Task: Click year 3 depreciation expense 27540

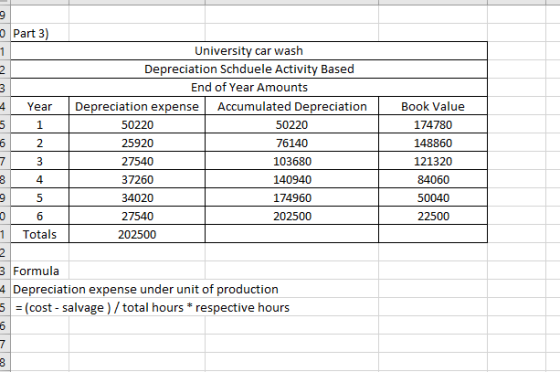Action: [137, 161]
